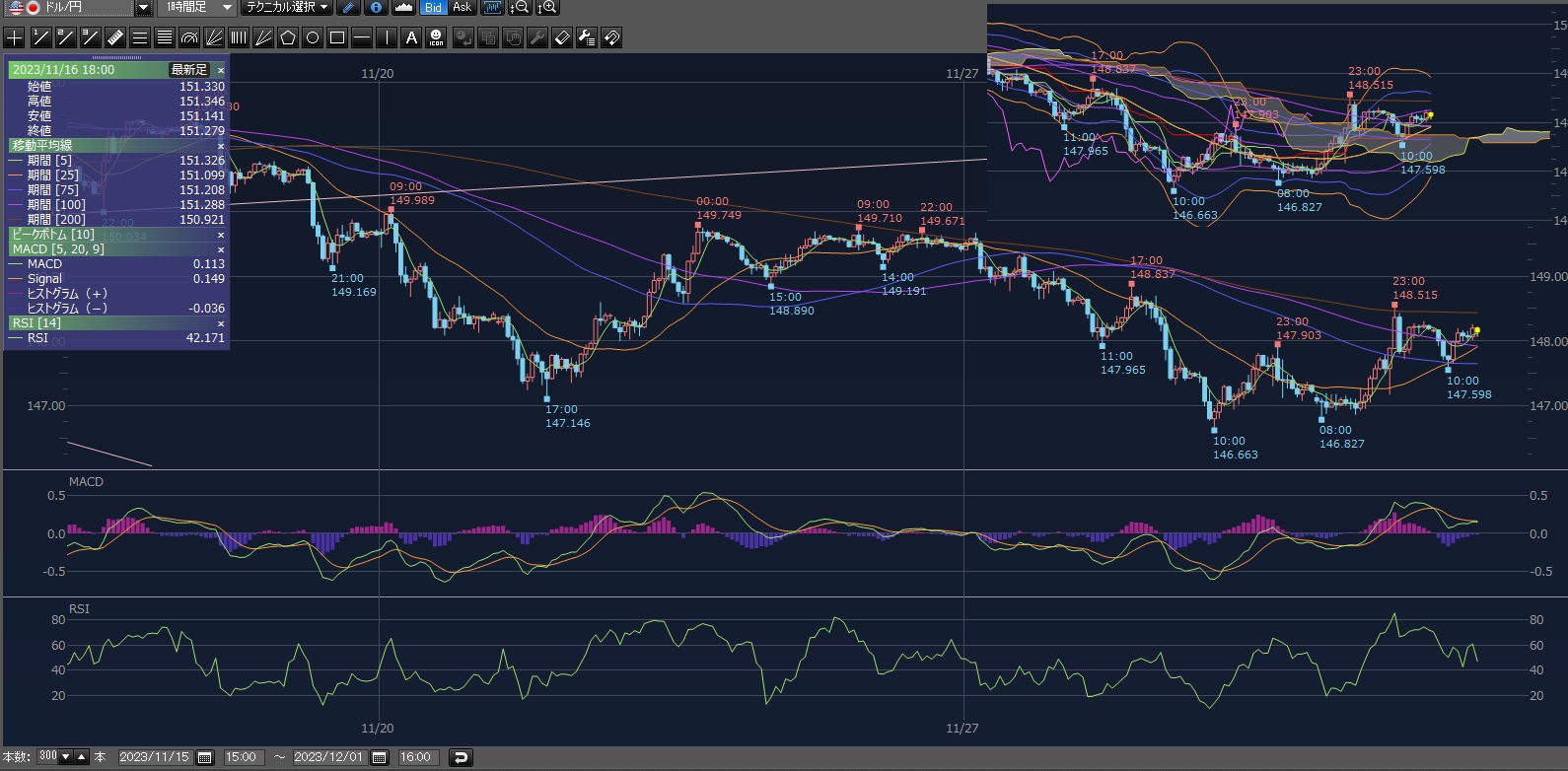Choose the circle drawing tool
This screenshot has width=1568, height=771.
pos(313,38)
